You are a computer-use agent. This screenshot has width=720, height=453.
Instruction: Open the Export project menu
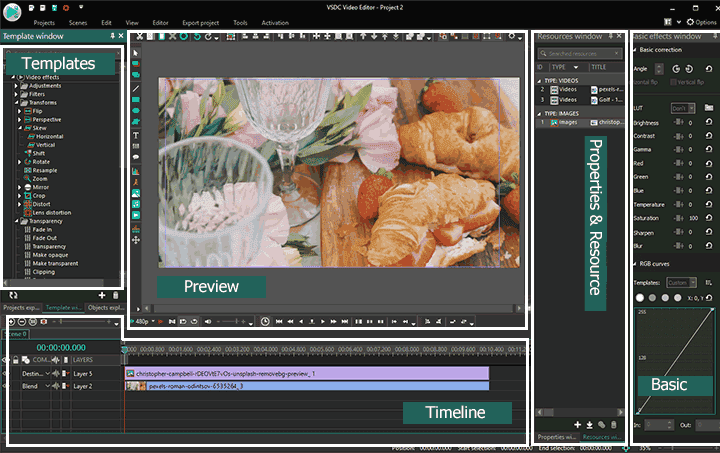click(200, 21)
